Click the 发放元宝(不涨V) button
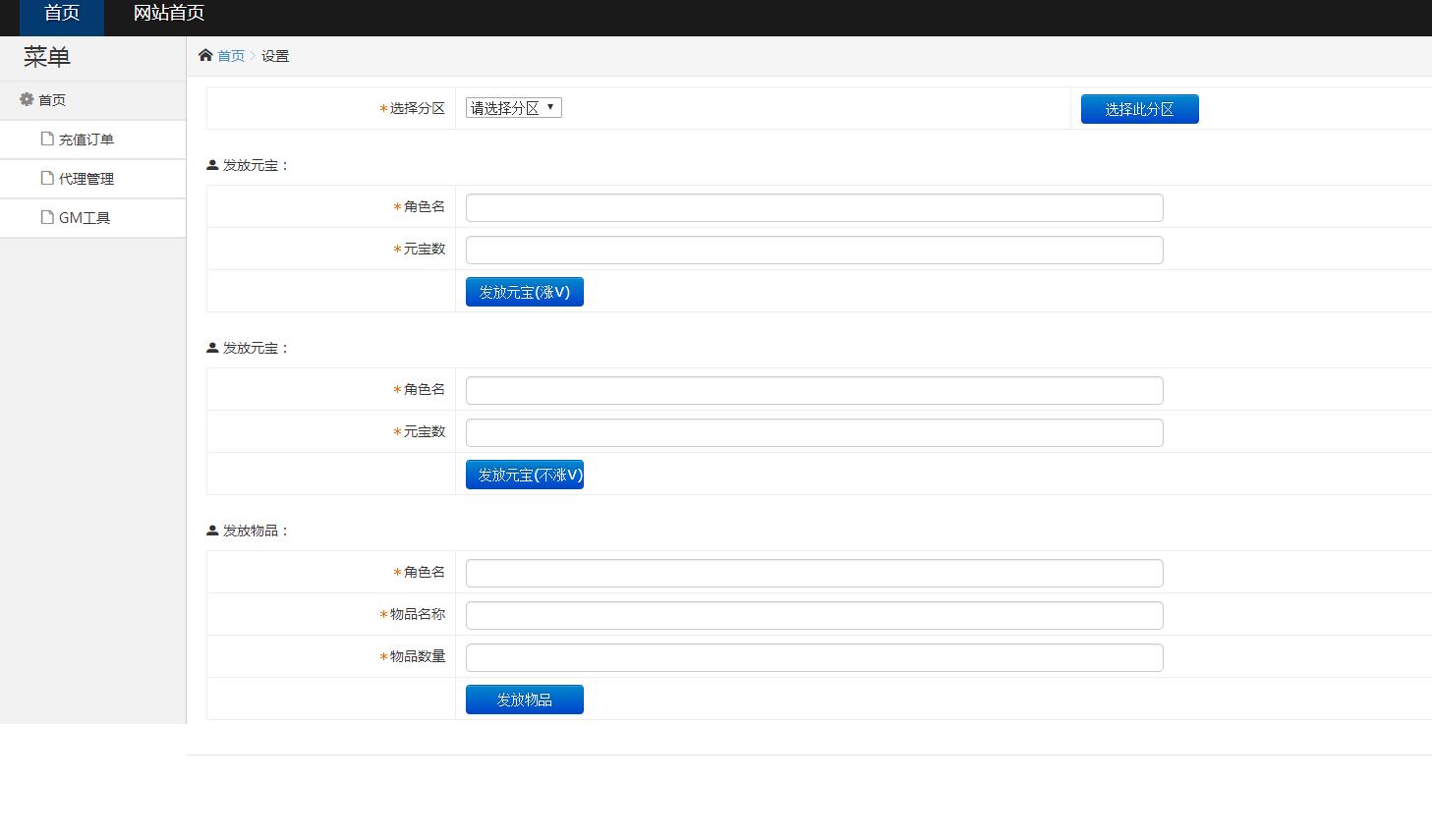Viewport: 1432px width, 840px height. [x=524, y=475]
